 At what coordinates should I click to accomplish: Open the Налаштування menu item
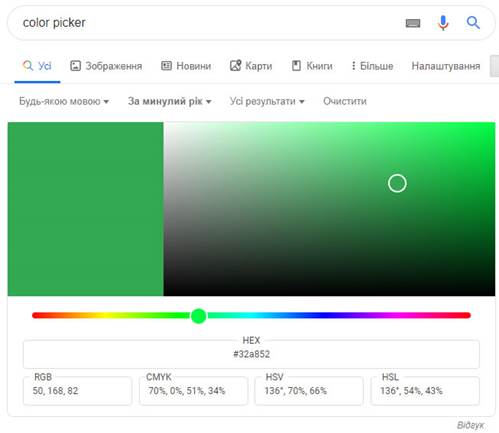446,66
